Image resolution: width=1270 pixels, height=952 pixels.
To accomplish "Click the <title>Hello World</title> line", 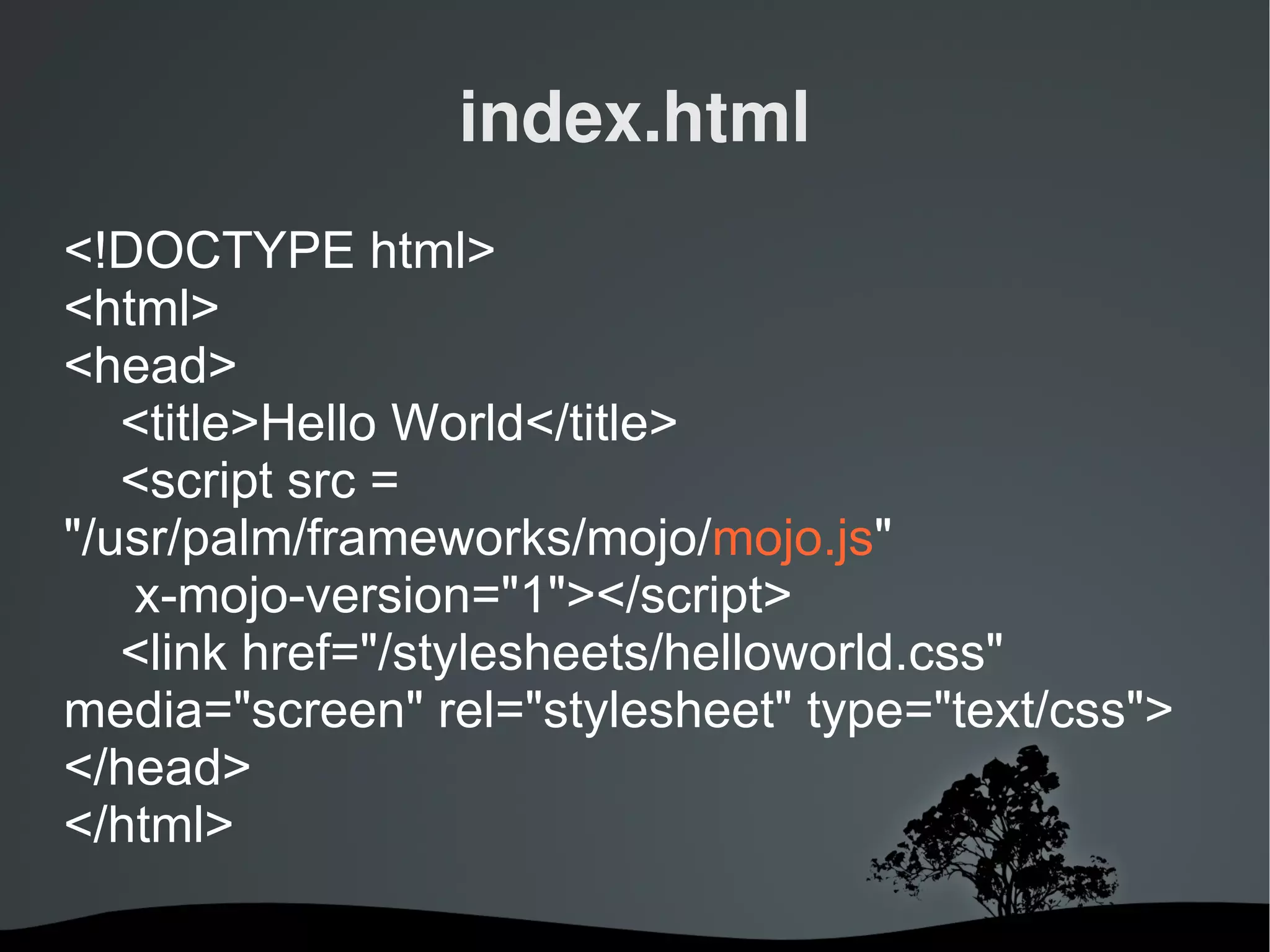I will (399, 422).
